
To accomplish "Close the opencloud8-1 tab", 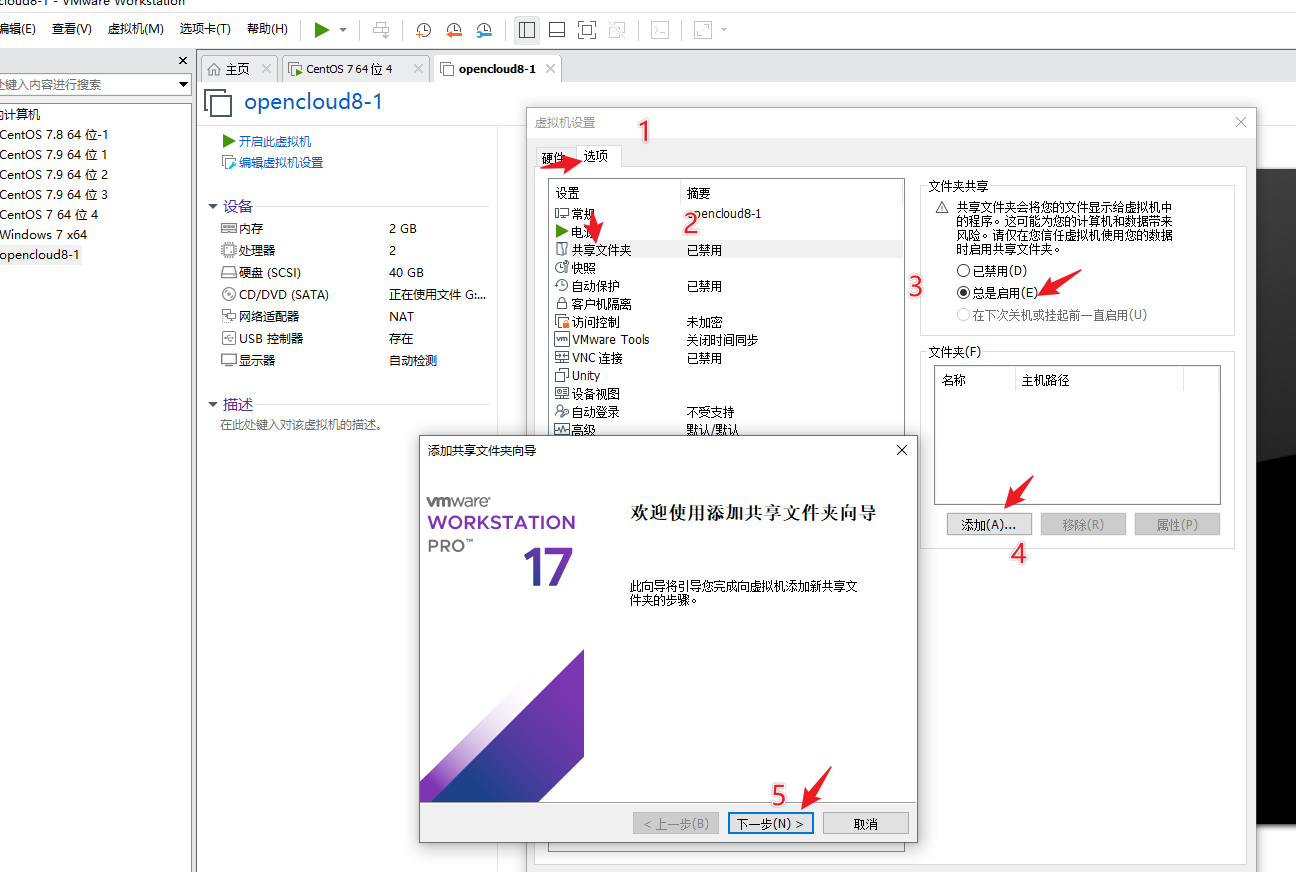I will click(548, 69).
